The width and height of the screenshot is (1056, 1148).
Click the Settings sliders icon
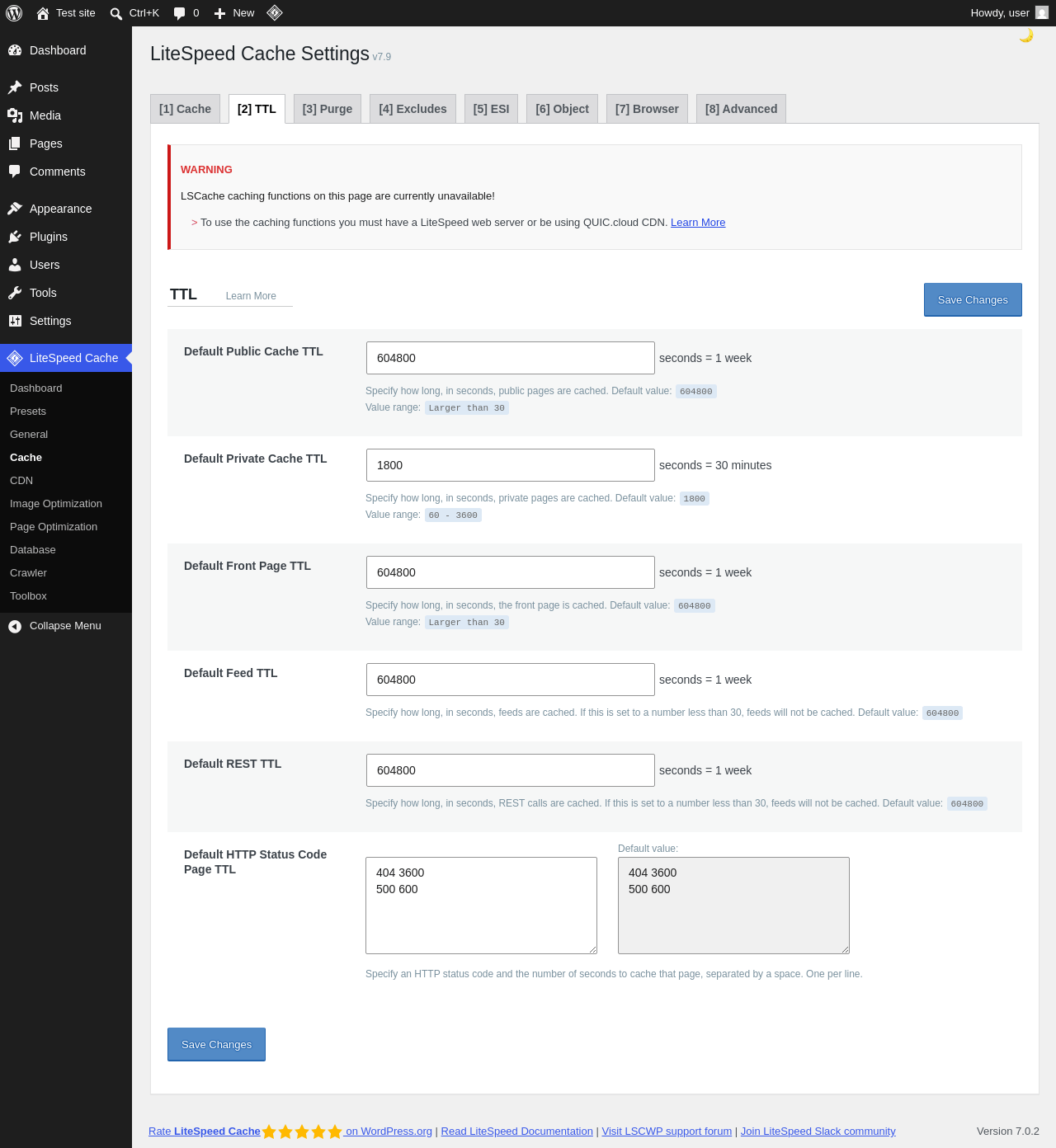[15, 321]
